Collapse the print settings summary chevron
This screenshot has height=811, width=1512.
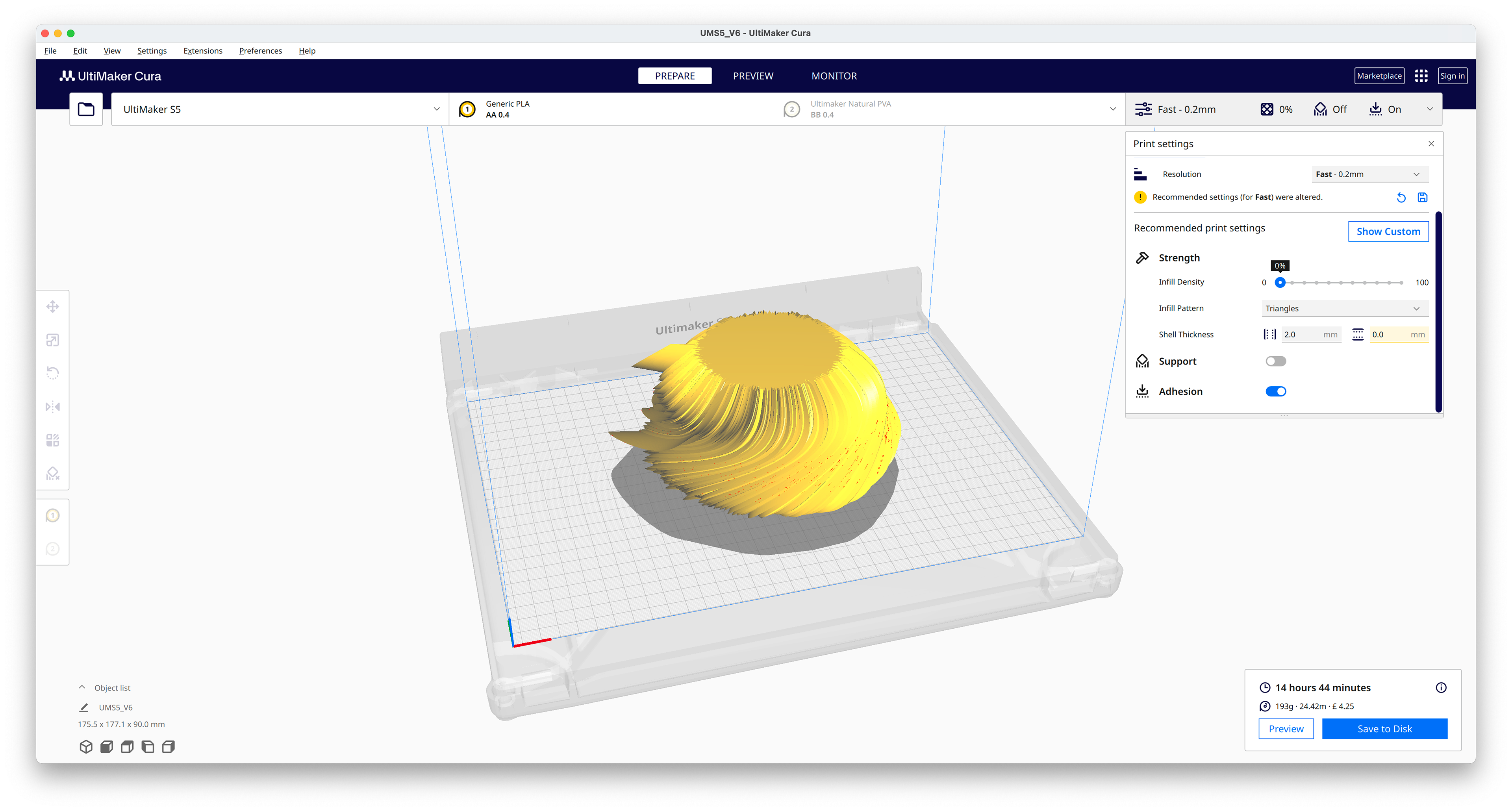click(x=1430, y=109)
